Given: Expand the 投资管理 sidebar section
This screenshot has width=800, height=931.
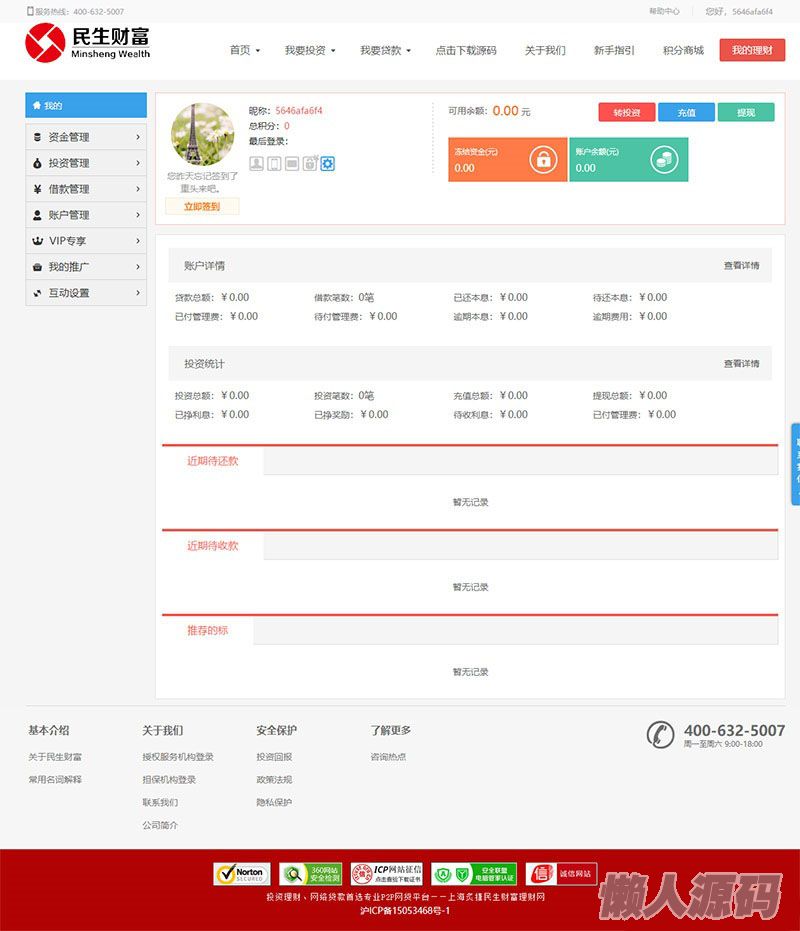Looking at the screenshot, I should (x=86, y=163).
